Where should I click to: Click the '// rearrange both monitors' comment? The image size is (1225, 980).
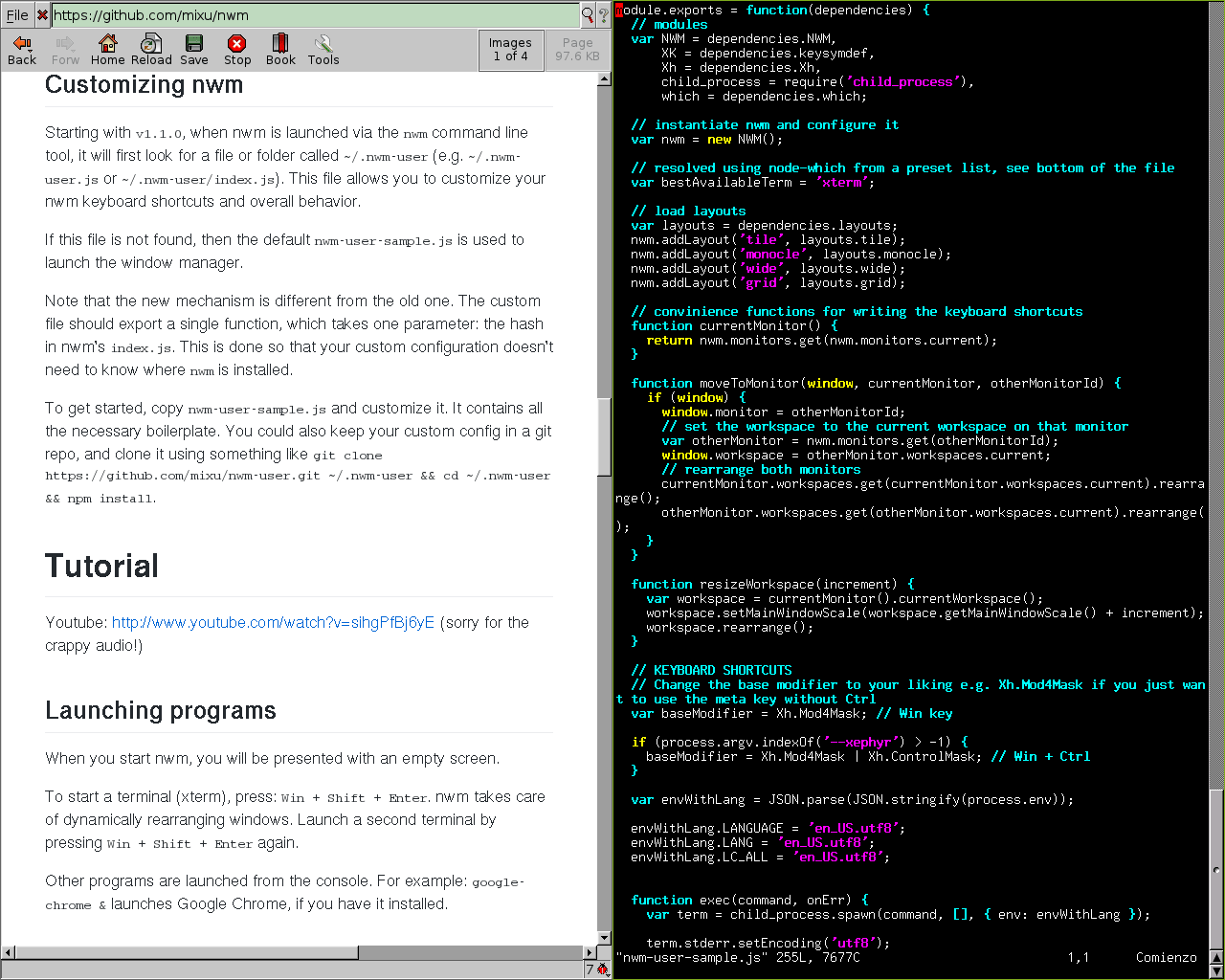coord(761,470)
